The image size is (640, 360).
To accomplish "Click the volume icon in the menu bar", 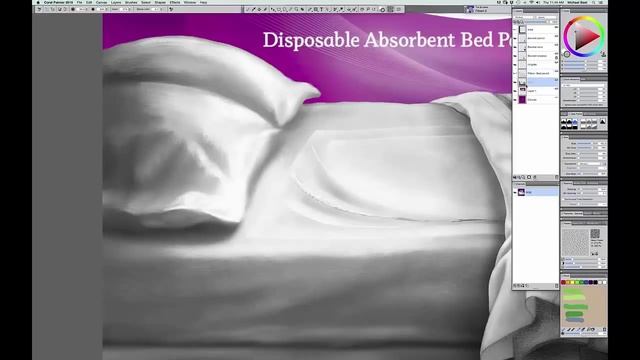I will point(538,2).
